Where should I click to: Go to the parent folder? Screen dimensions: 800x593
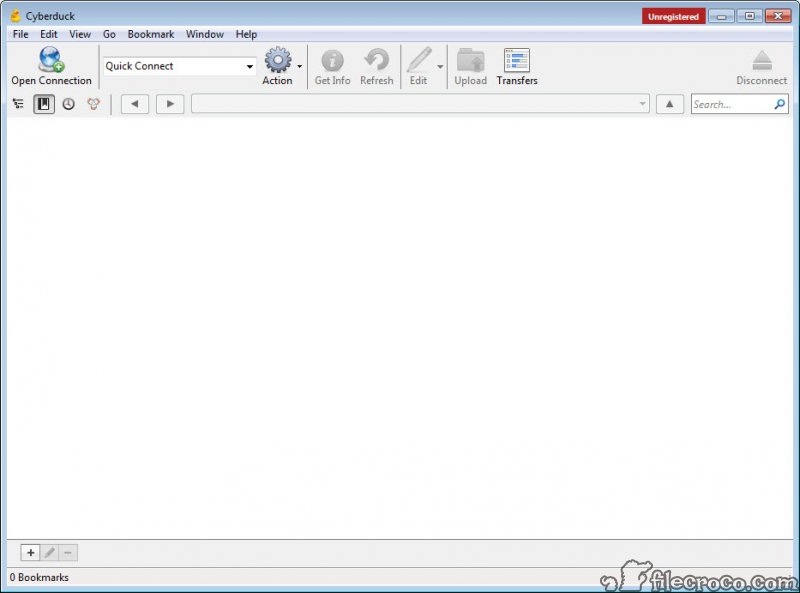(669, 104)
